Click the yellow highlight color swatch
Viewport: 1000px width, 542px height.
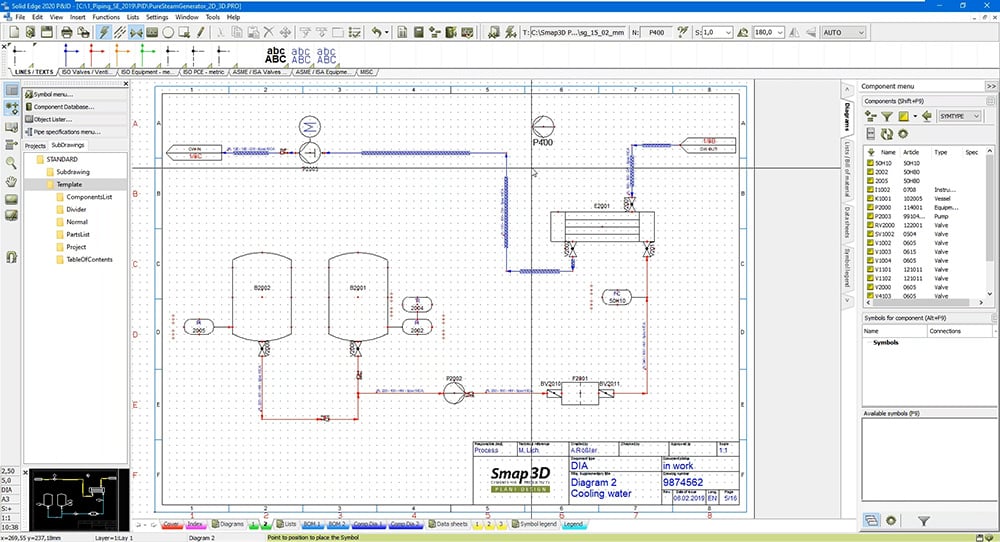904,116
